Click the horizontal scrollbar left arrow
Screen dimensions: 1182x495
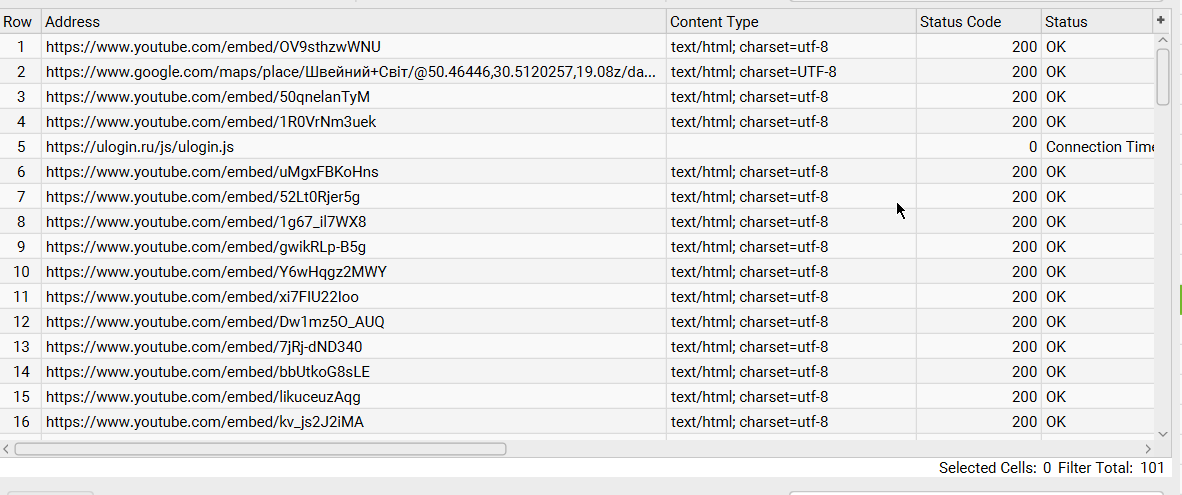(7, 449)
